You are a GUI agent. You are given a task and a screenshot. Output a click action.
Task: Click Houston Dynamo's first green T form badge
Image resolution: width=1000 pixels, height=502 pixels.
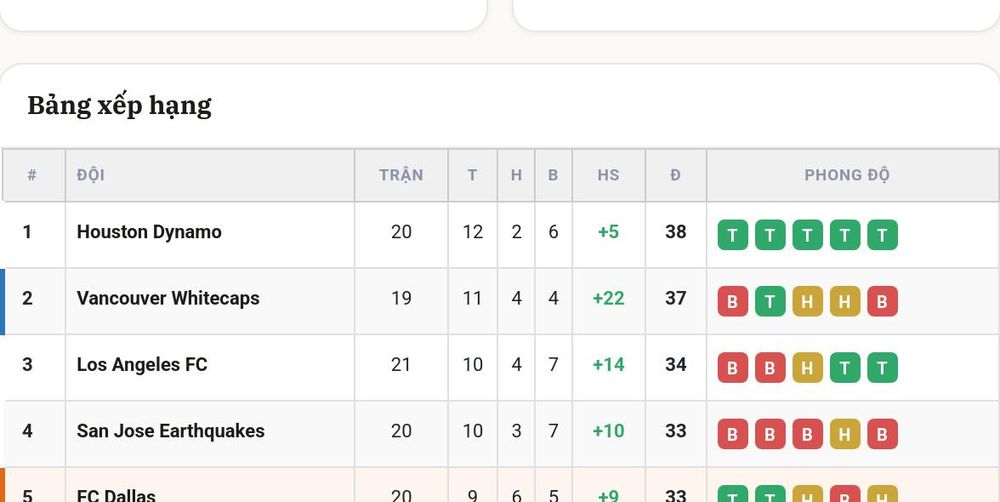click(733, 235)
